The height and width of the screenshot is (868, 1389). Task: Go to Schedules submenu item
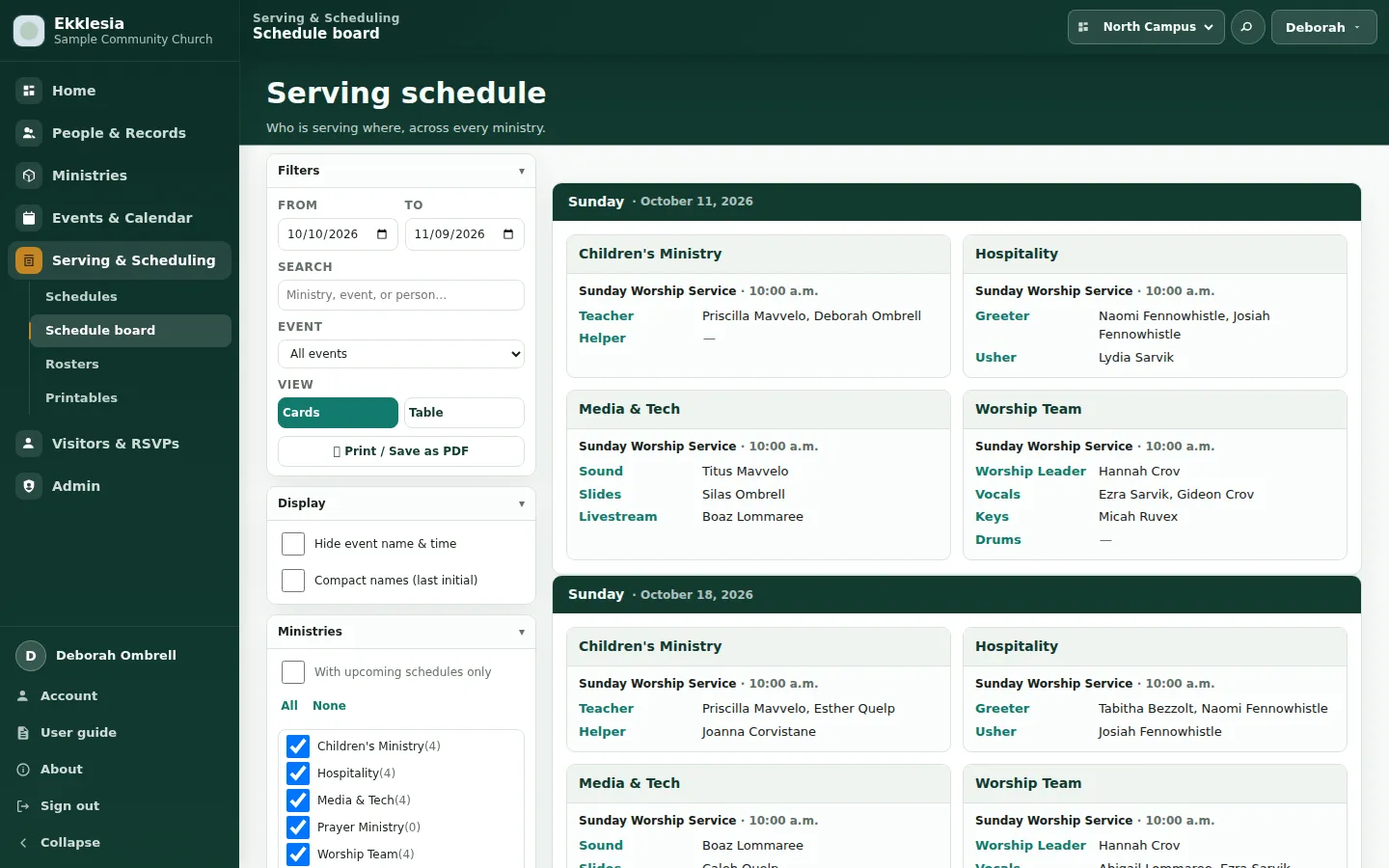point(130,297)
